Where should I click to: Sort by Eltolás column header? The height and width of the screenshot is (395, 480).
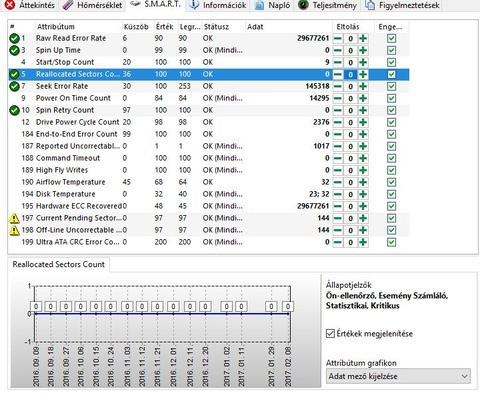pyautogui.click(x=348, y=27)
